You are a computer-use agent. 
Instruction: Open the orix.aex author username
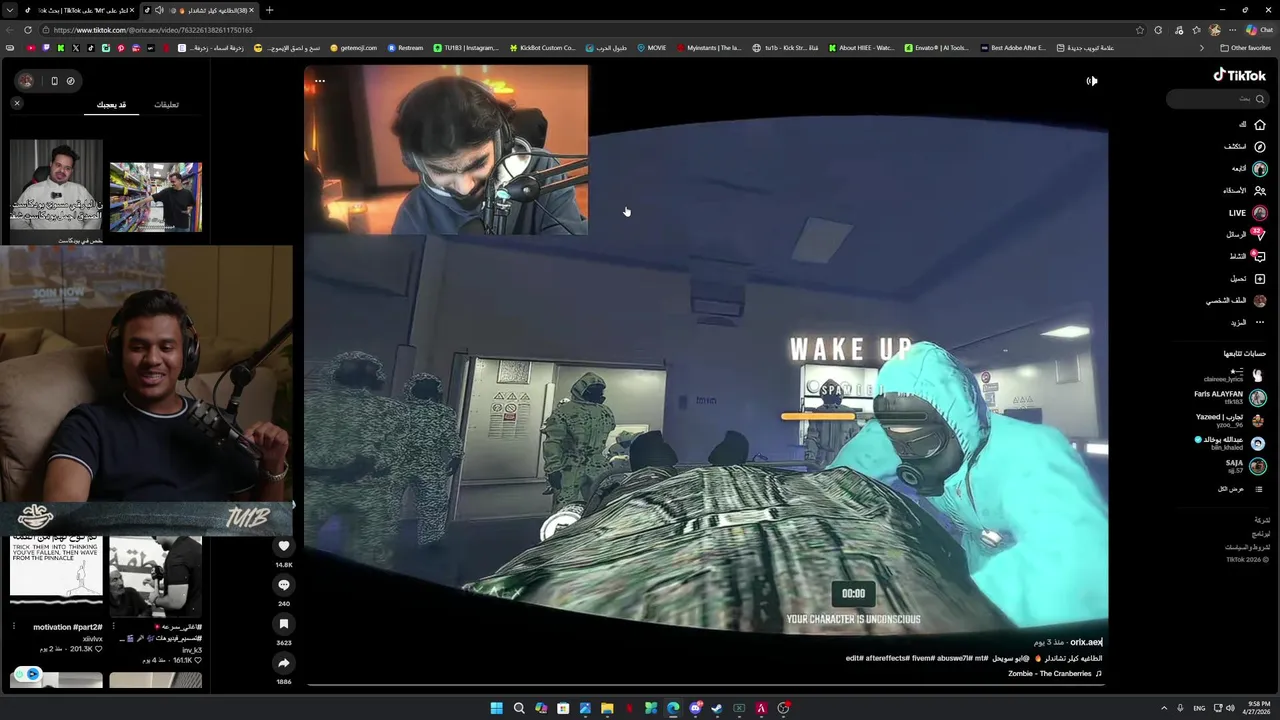(x=1086, y=643)
